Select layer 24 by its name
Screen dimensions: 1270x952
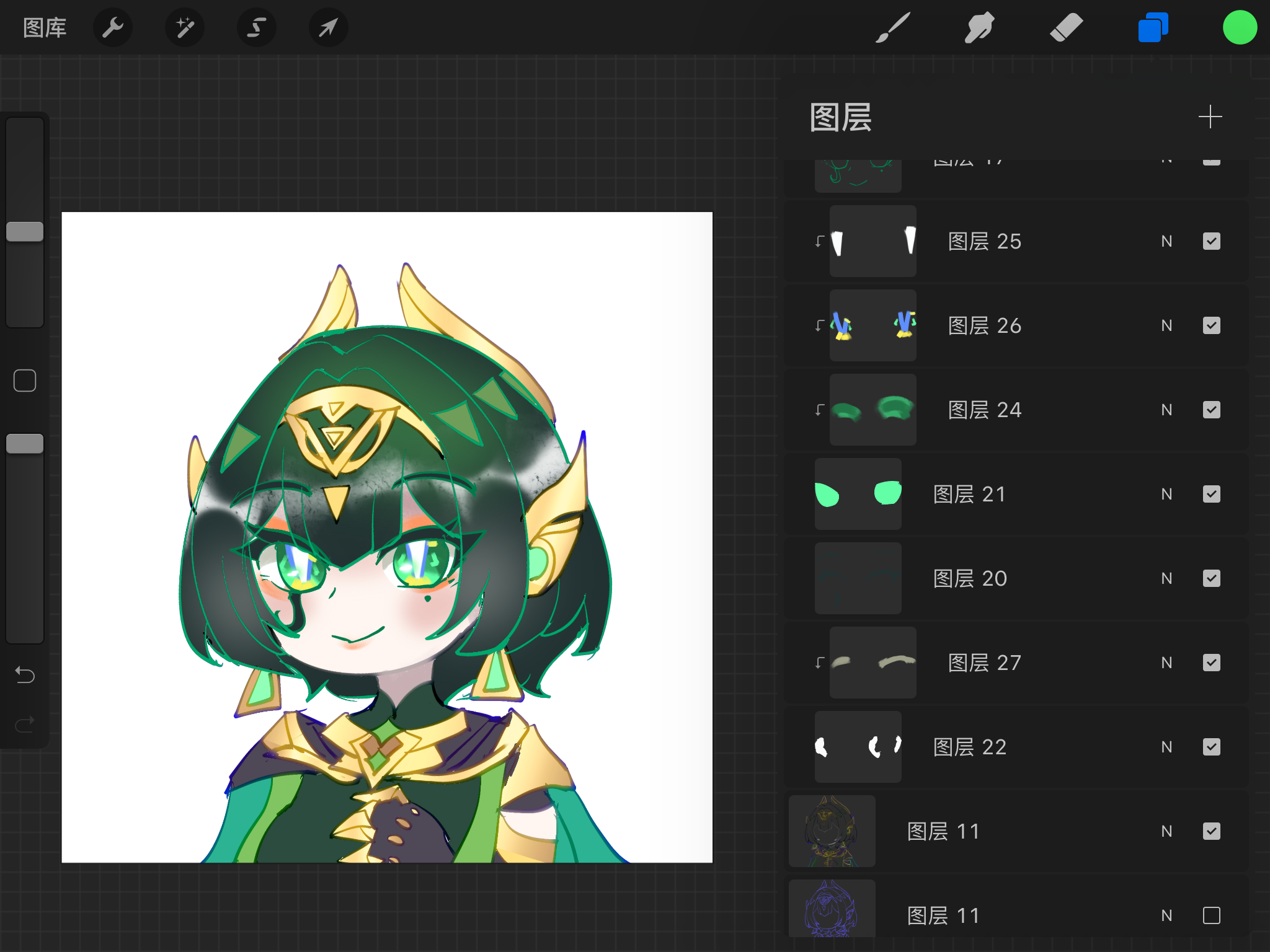(984, 410)
